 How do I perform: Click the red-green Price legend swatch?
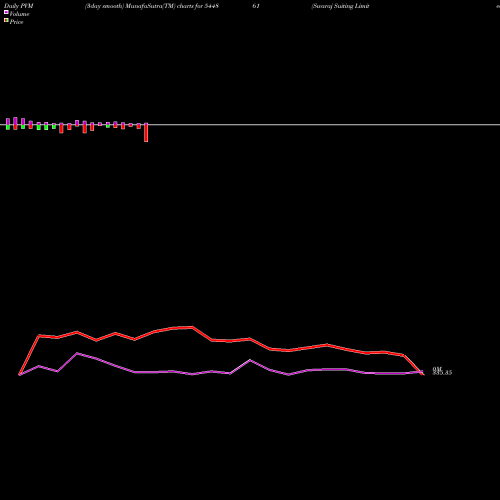(6, 20)
